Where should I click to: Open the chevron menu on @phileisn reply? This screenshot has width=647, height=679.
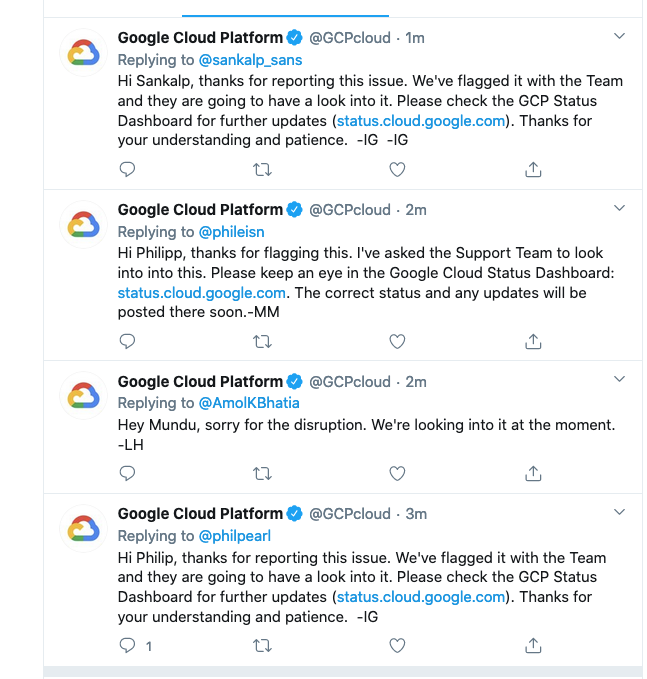[x=620, y=208]
